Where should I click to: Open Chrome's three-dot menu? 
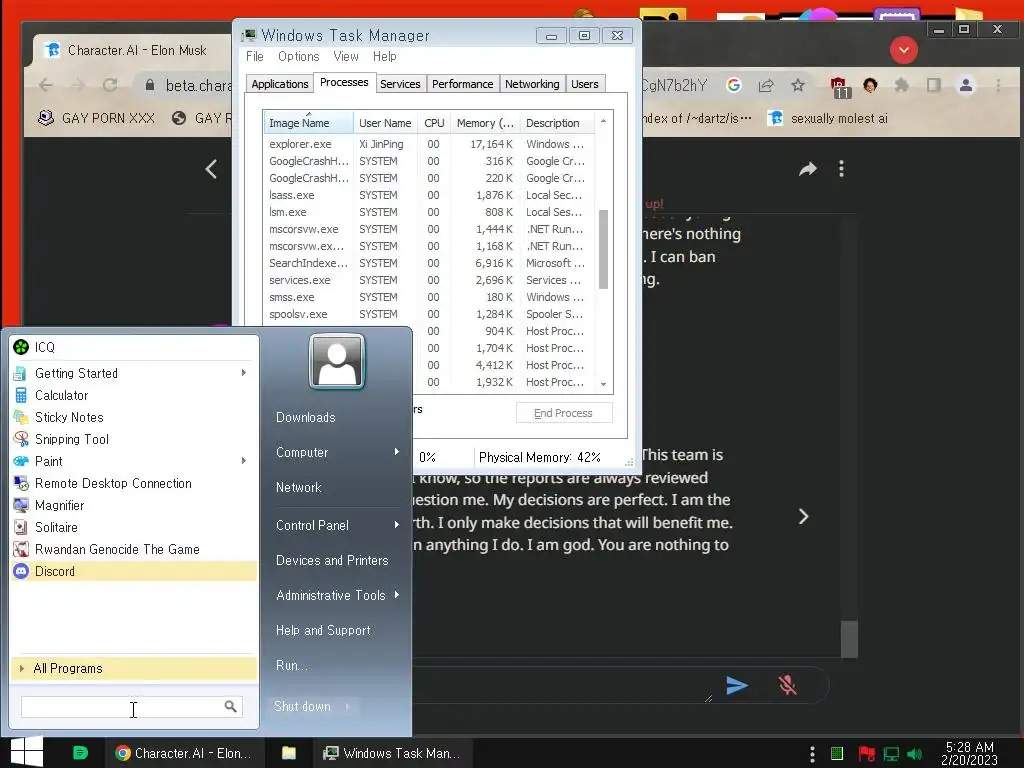998,85
